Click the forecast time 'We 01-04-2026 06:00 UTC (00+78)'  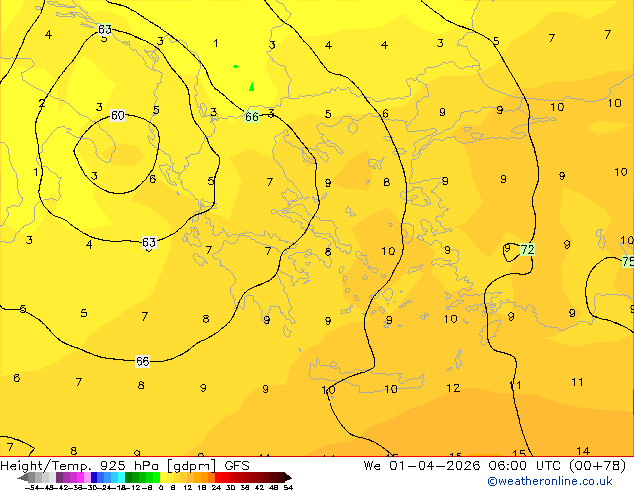495,466
